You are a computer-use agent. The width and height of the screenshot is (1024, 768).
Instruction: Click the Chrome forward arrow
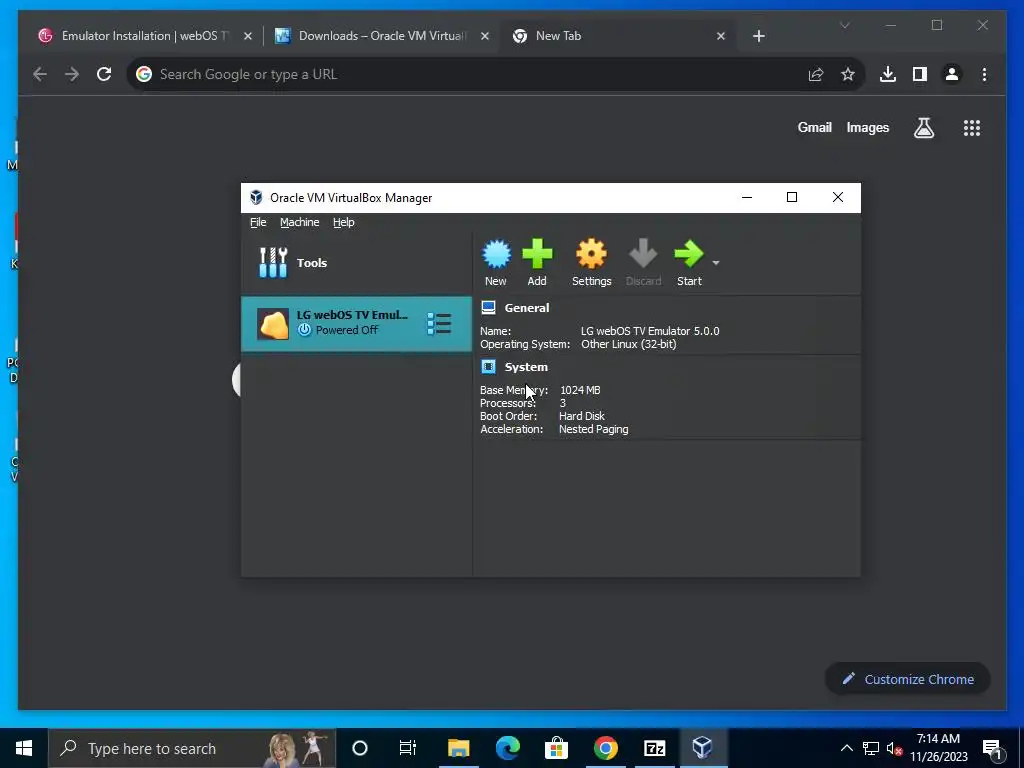pyautogui.click(x=72, y=74)
